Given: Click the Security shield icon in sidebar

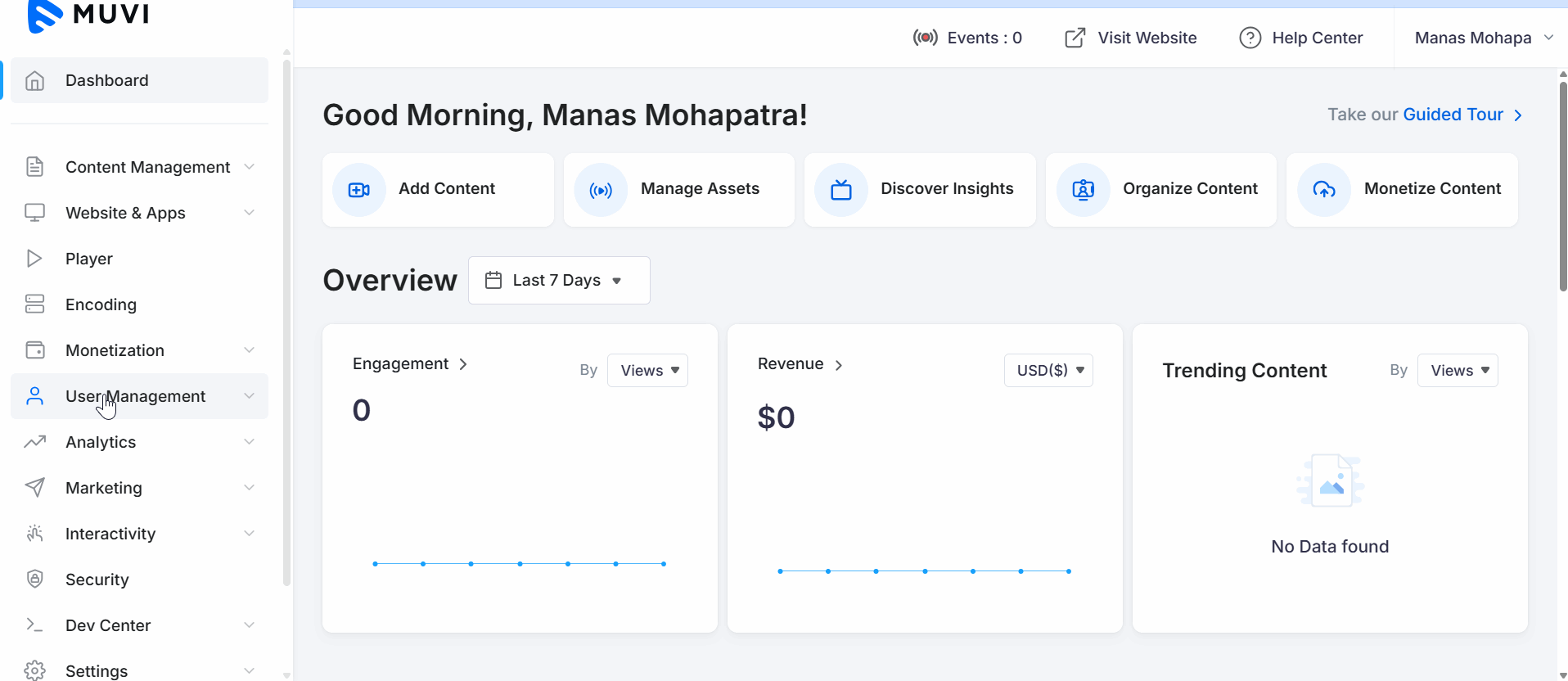Looking at the screenshot, I should tap(34, 580).
